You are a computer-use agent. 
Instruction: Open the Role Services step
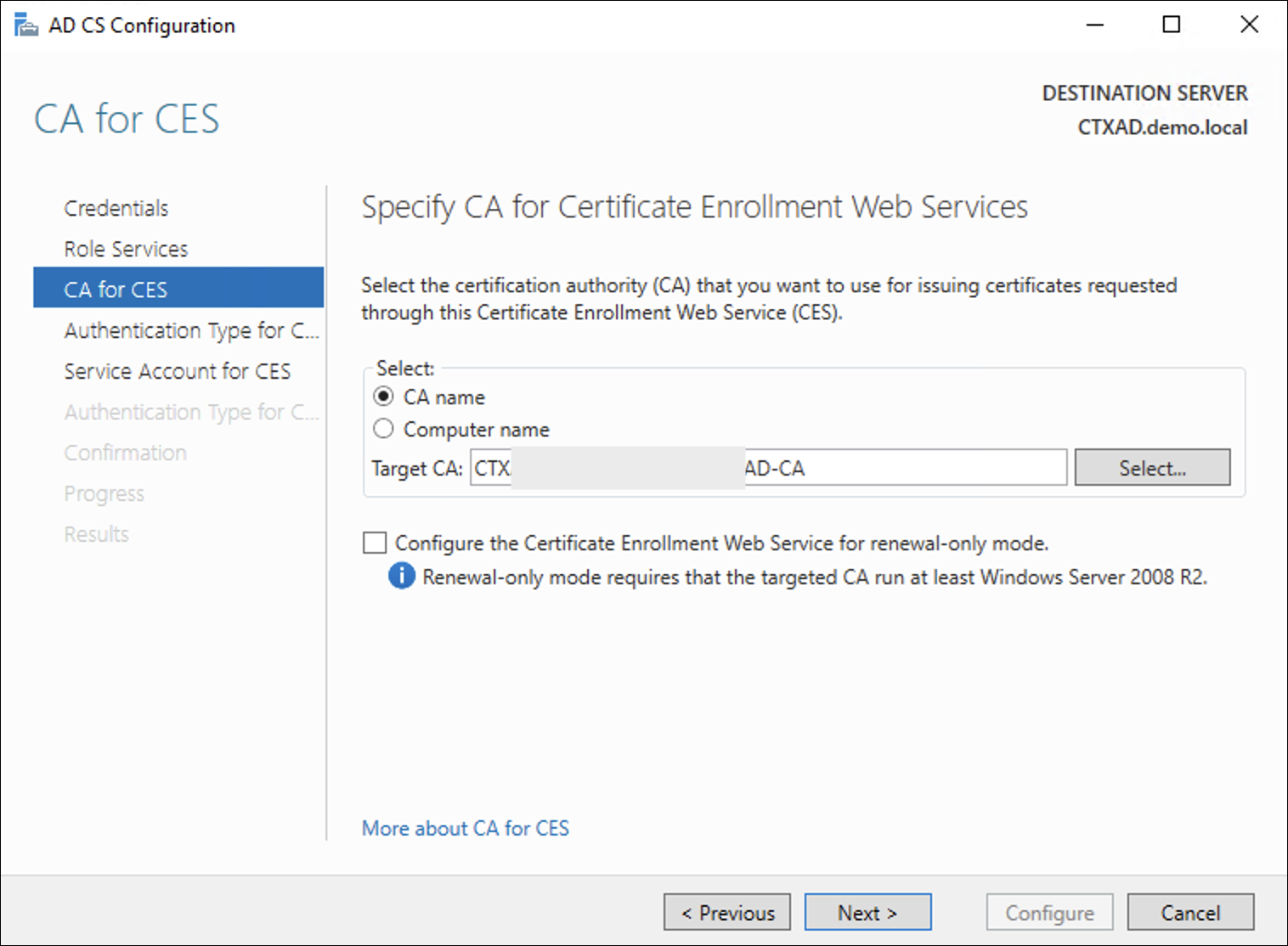(x=126, y=249)
